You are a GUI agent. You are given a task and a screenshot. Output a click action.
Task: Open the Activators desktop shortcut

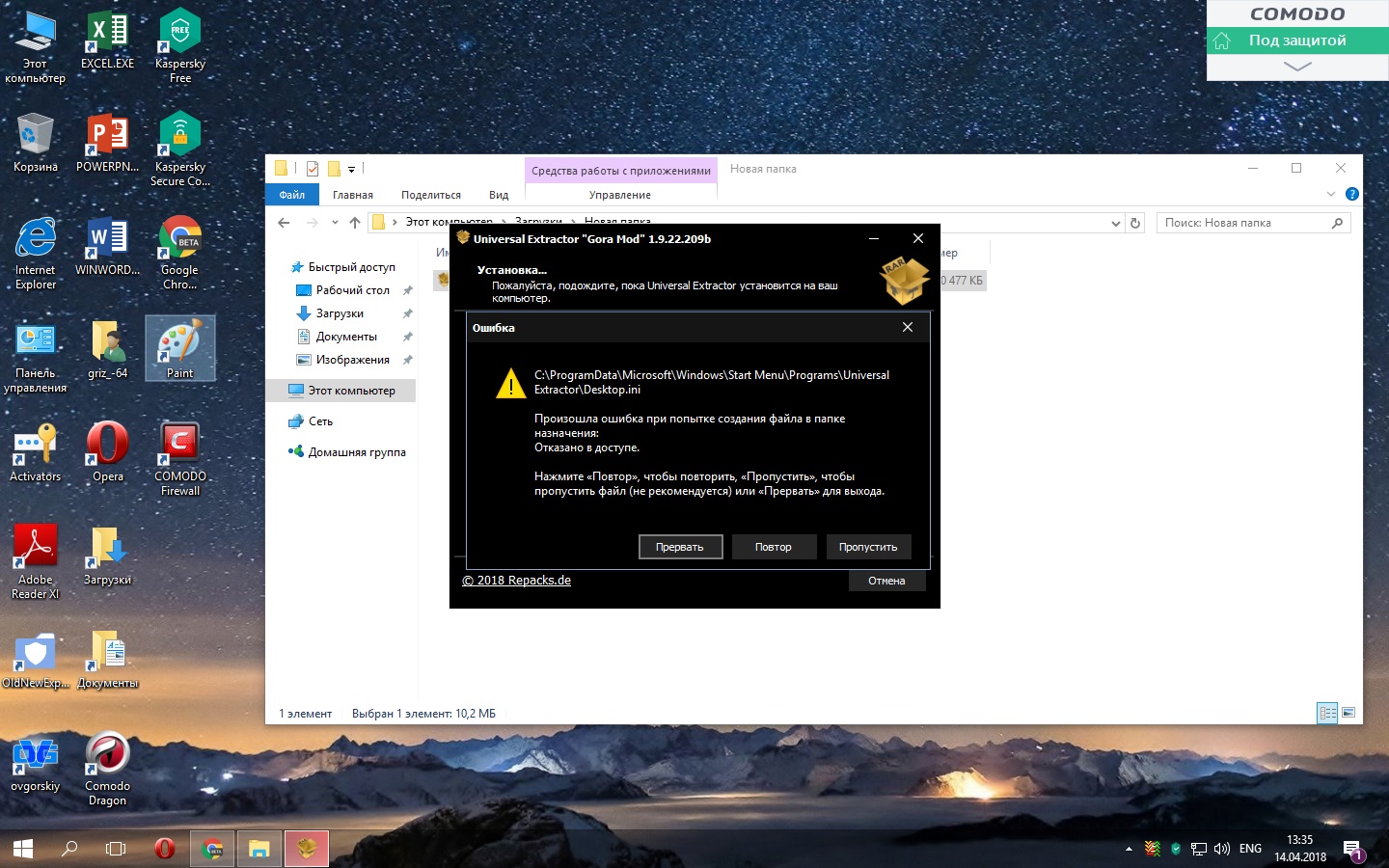tap(36, 451)
